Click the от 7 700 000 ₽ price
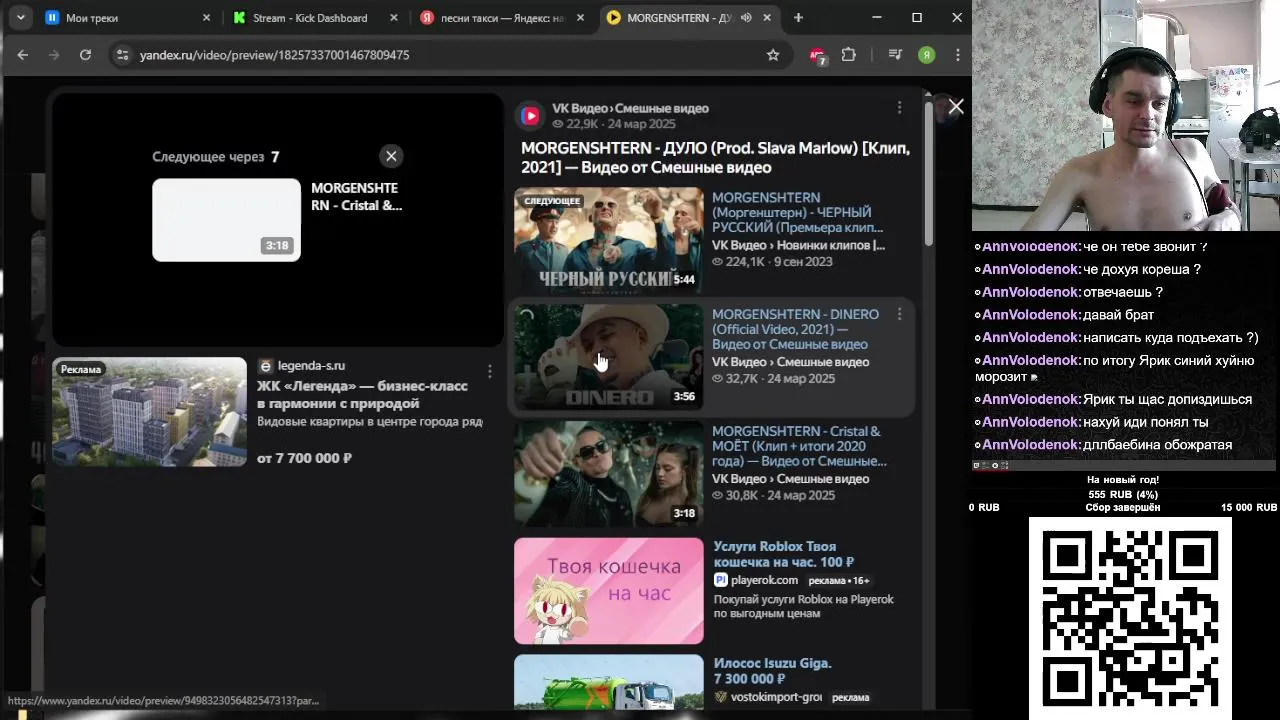This screenshot has width=1280, height=720. [304, 458]
